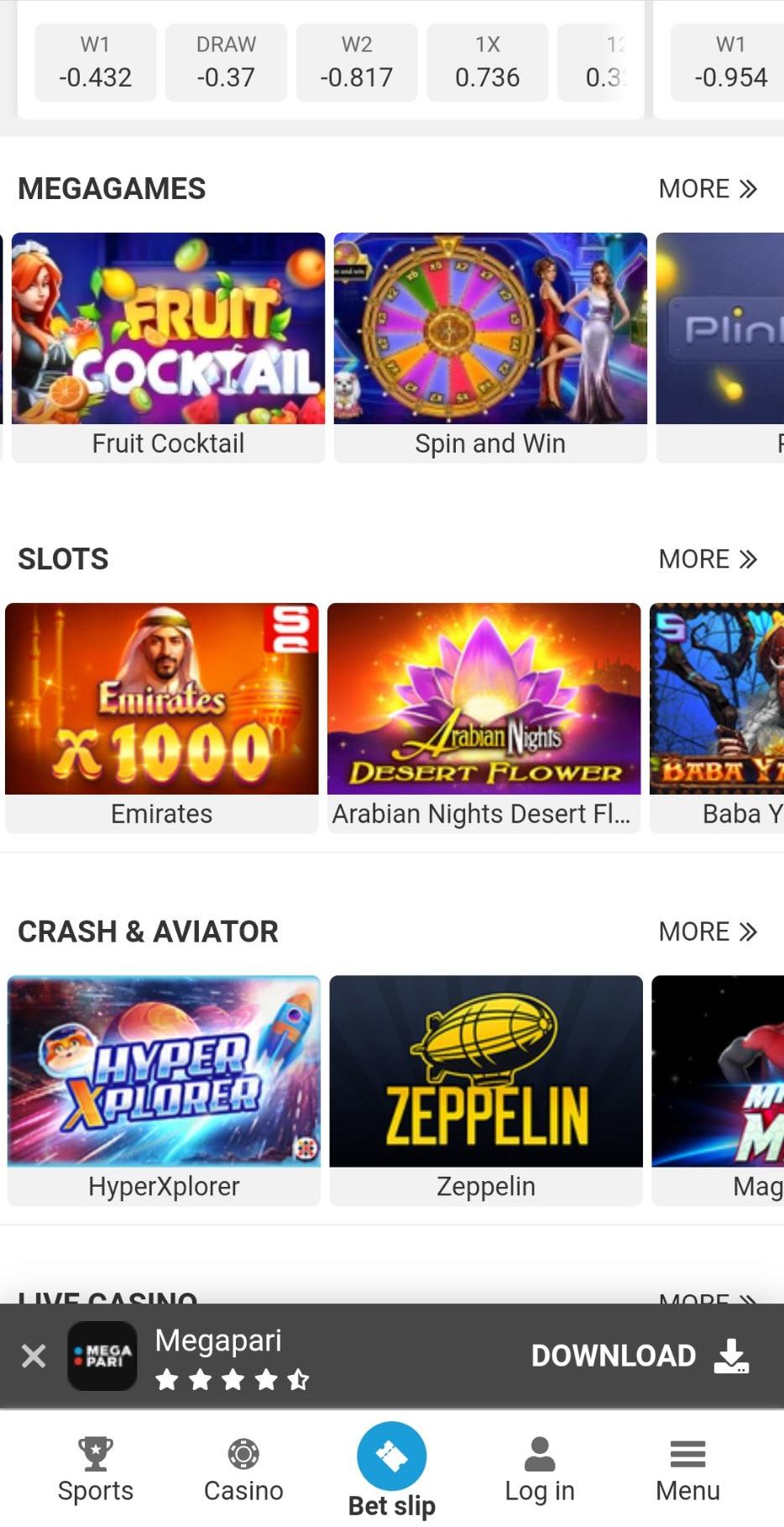
Task: Launch the Spin and Win game
Action: click(490, 346)
